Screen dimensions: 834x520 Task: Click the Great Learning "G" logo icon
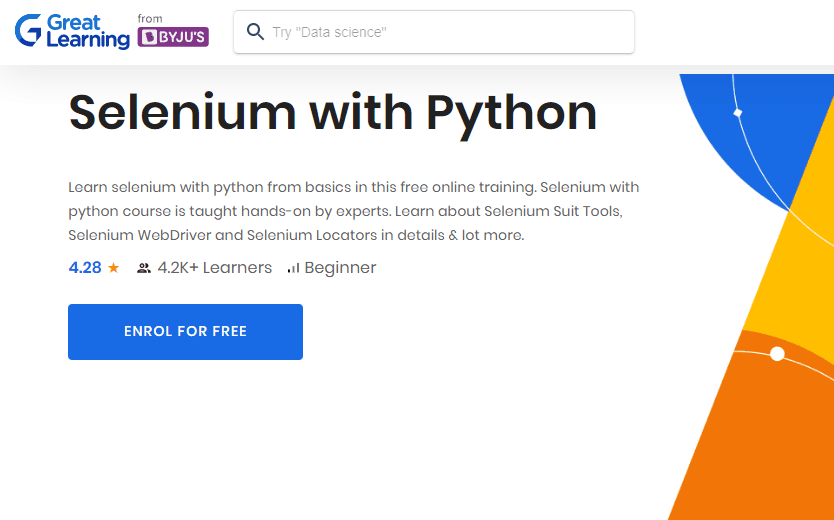[28, 30]
